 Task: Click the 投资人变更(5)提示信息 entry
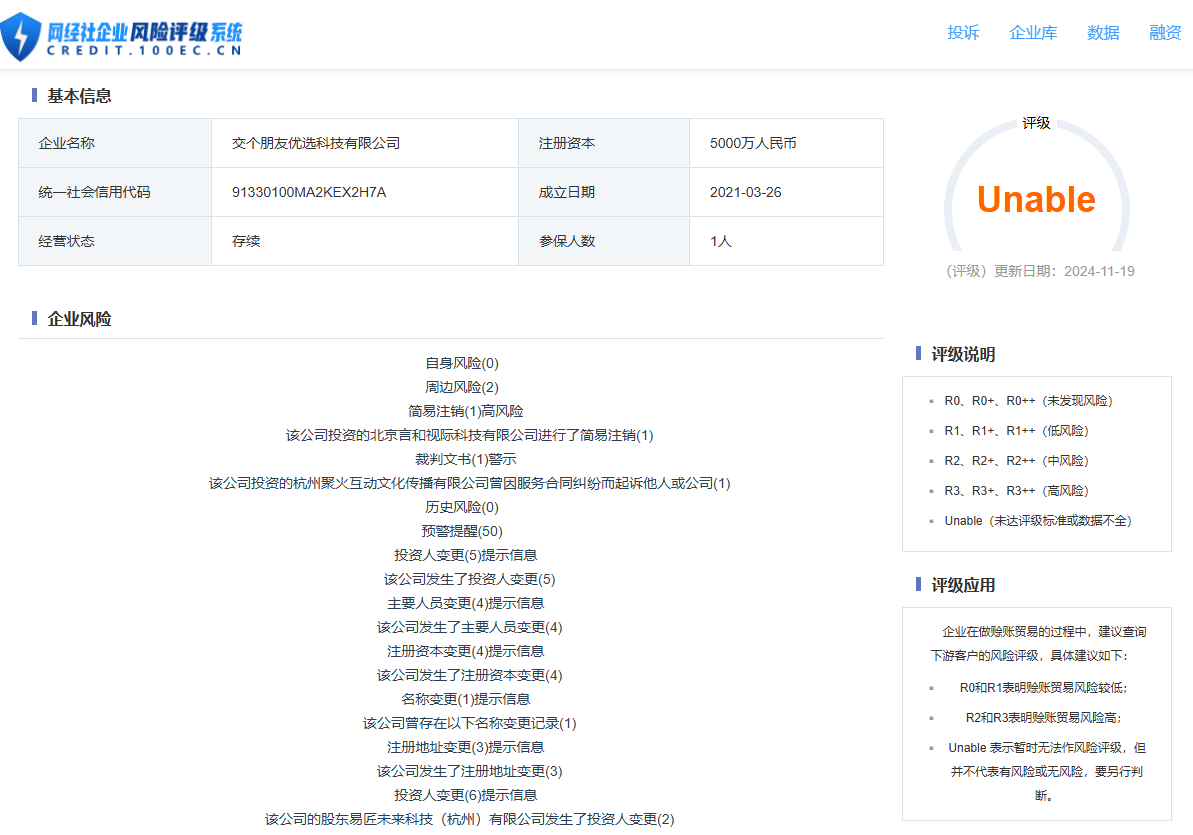[466, 555]
